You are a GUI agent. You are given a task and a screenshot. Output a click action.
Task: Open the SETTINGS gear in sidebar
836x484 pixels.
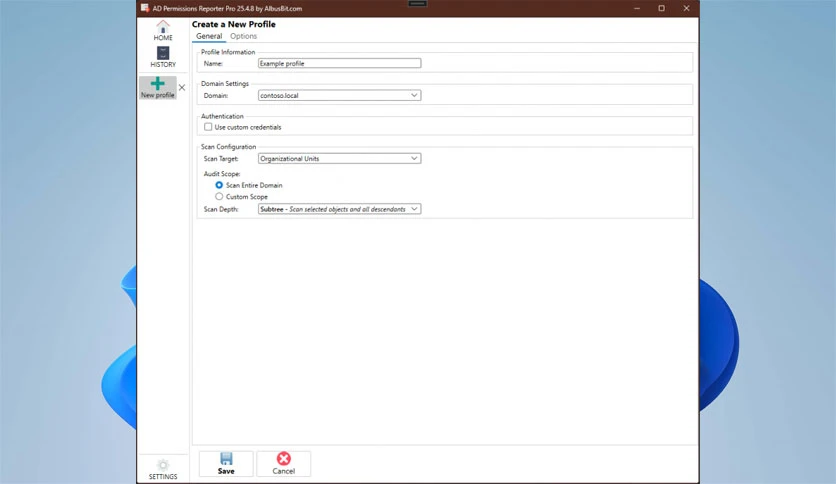point(163,469)
